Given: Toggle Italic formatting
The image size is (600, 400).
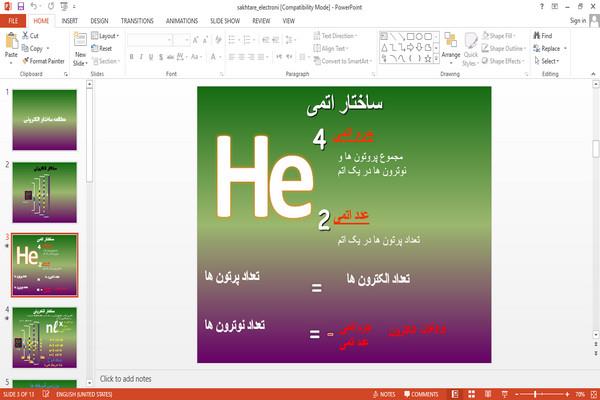Looking at the screenshot, I should click(x=141, y=57).
